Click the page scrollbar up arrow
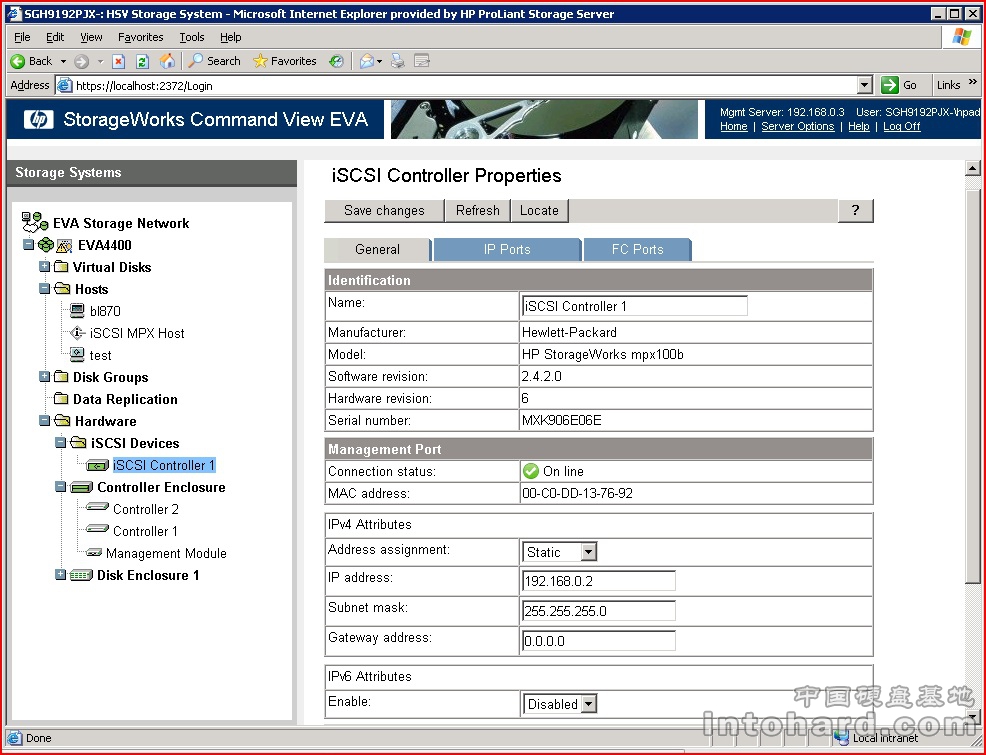This screenshot has height=755, width=986. tap(973, 168)
